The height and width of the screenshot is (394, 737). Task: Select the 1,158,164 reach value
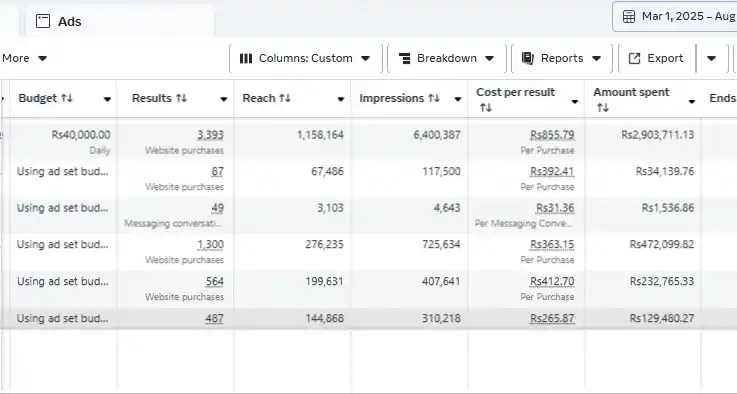(x=320, y=135)
